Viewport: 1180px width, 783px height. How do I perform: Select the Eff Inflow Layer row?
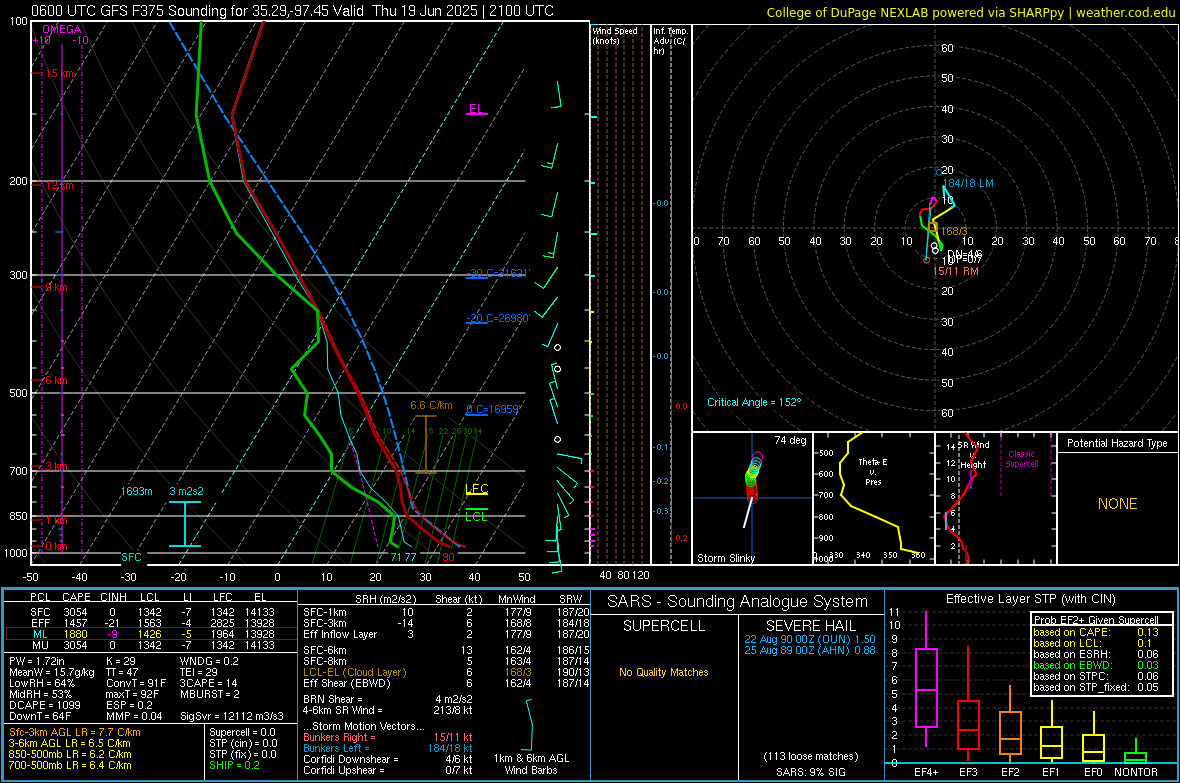446,634
